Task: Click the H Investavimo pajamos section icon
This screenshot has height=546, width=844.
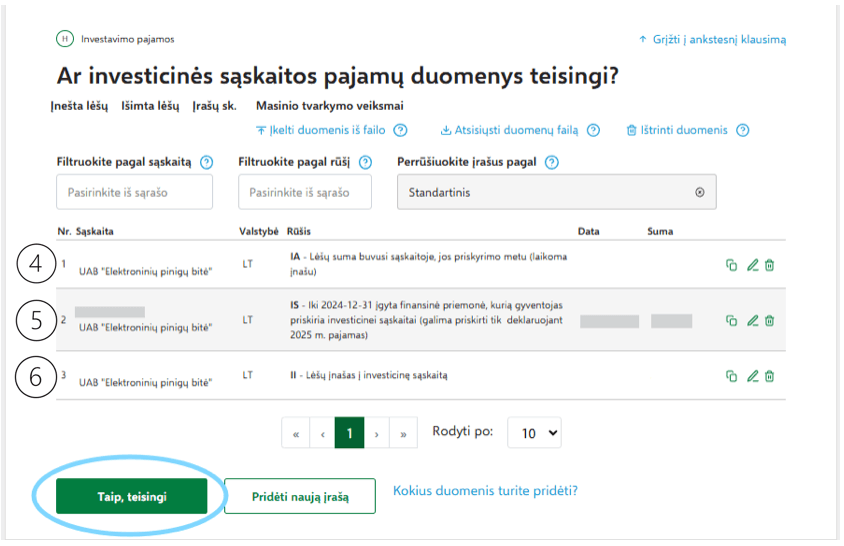Action: point(65,39)
